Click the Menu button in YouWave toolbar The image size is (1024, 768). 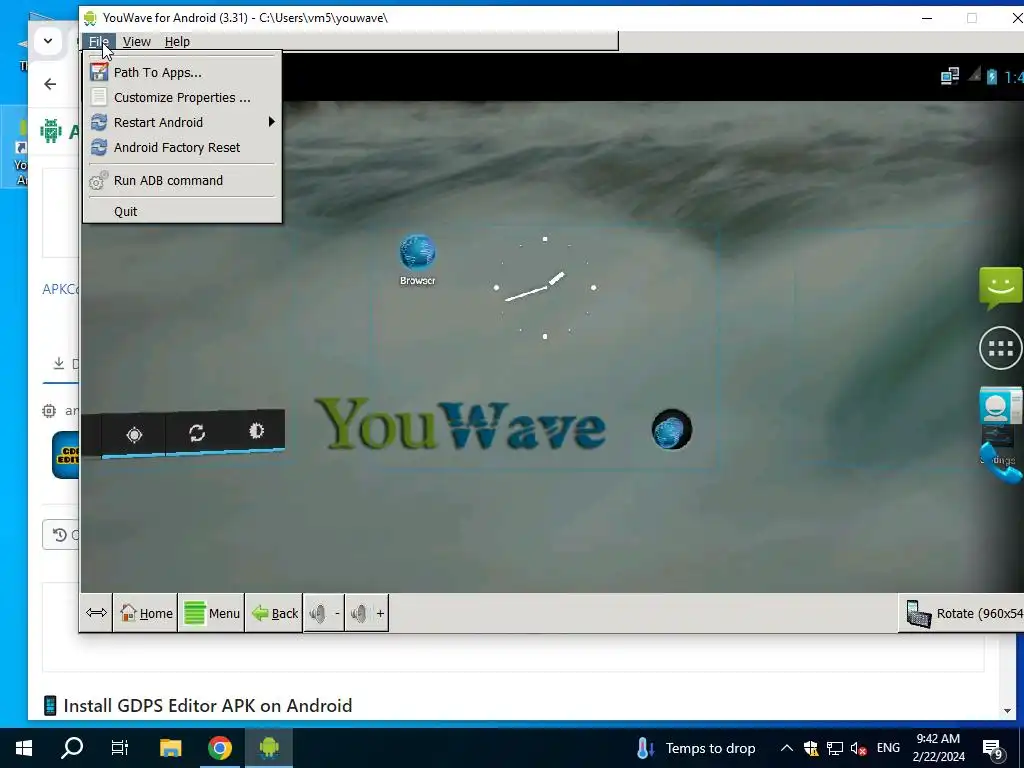tap(212, 613)
